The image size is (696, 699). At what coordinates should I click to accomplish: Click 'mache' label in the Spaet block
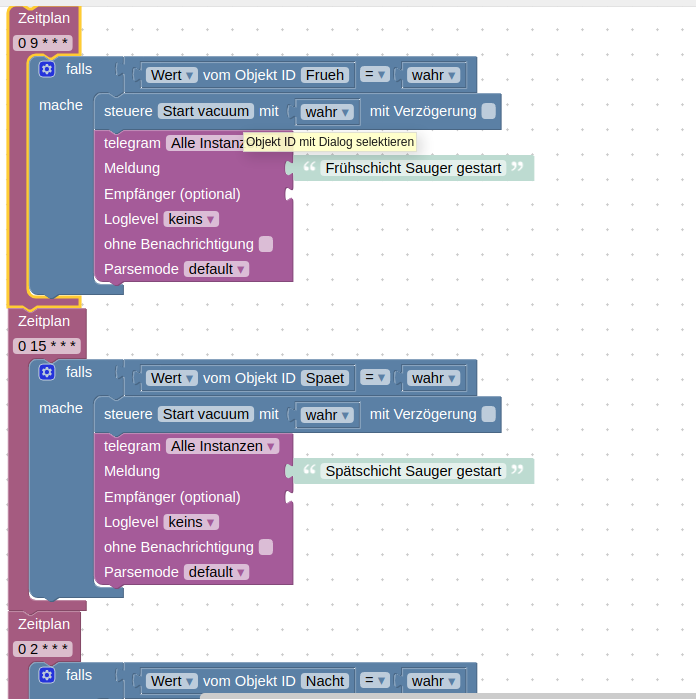tap(61, 408)
